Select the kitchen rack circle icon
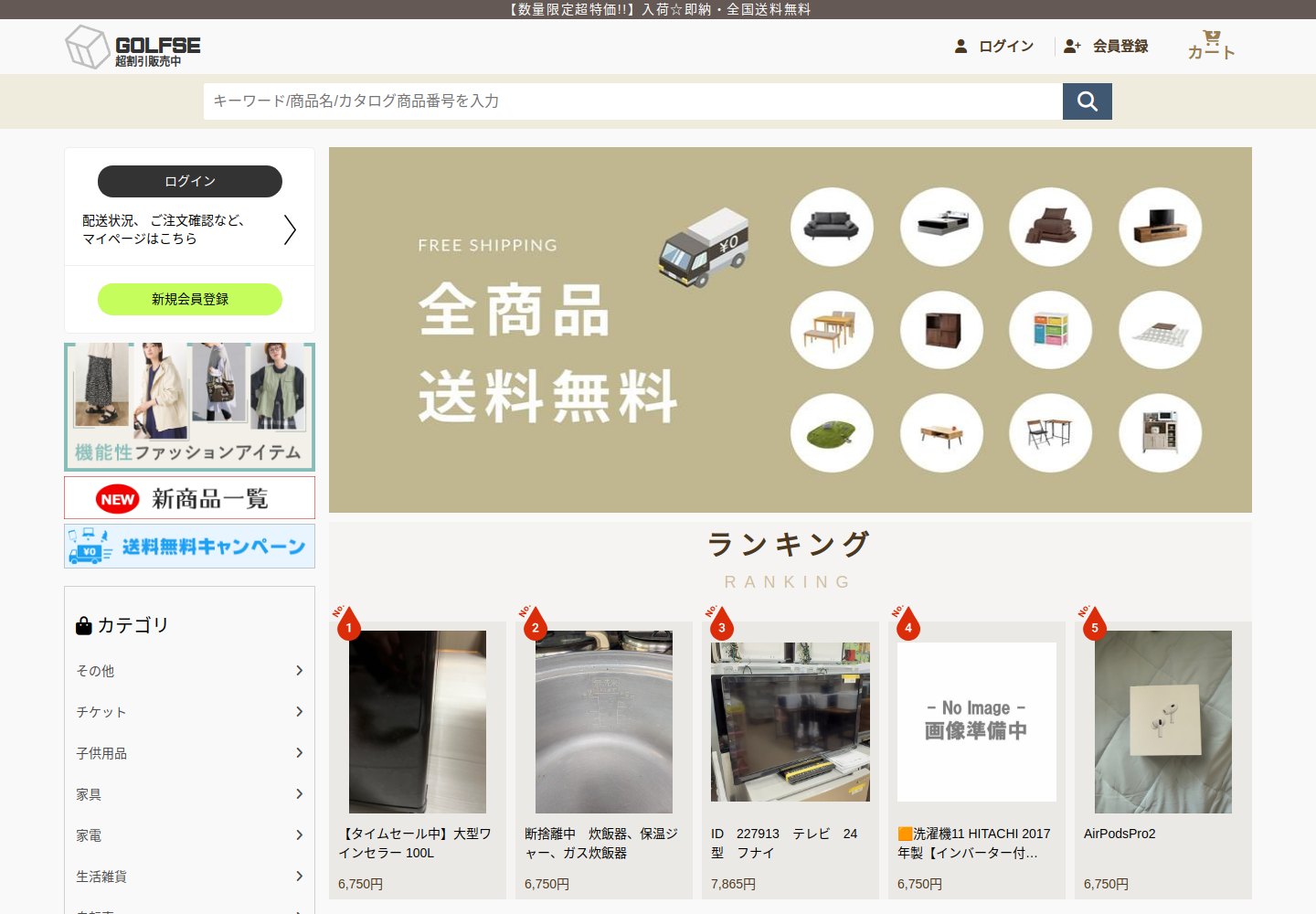 (1161, 433)
